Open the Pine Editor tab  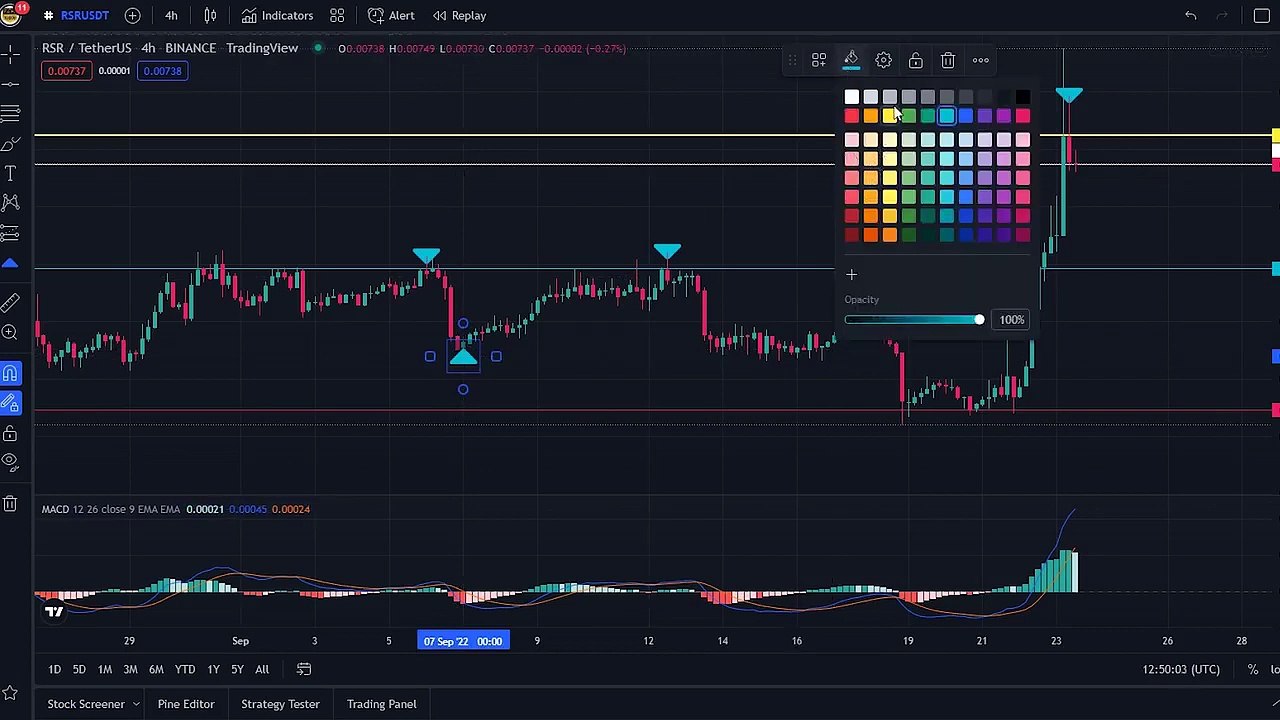pyautogui.click(x=186, y=704)
